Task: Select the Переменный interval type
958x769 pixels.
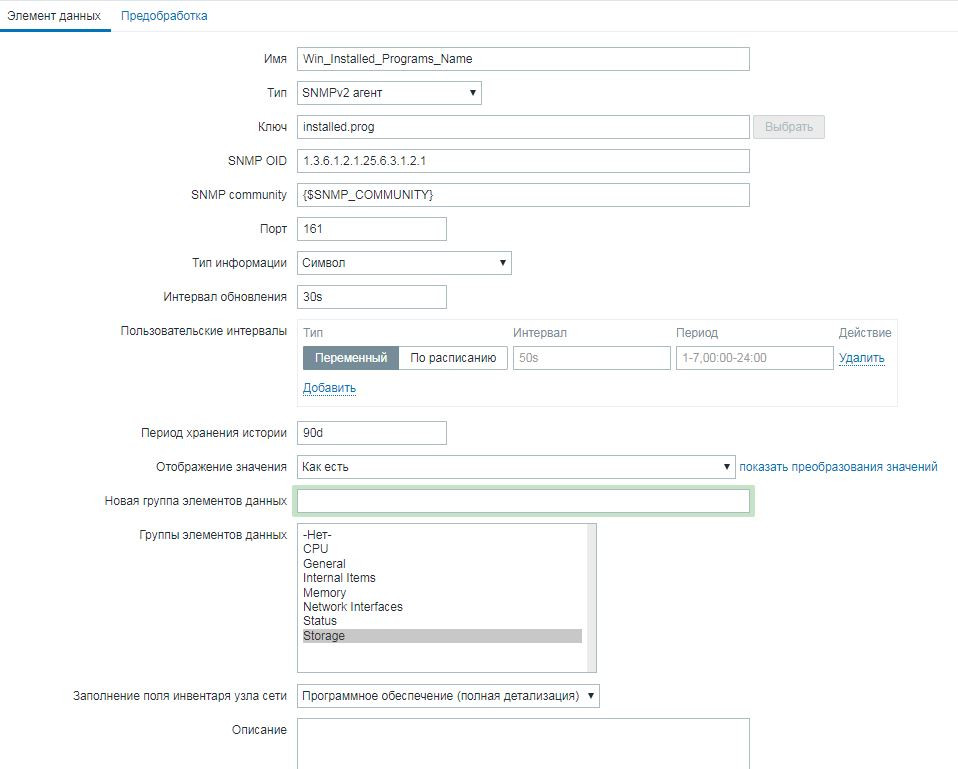Action: tap(351, 358)
